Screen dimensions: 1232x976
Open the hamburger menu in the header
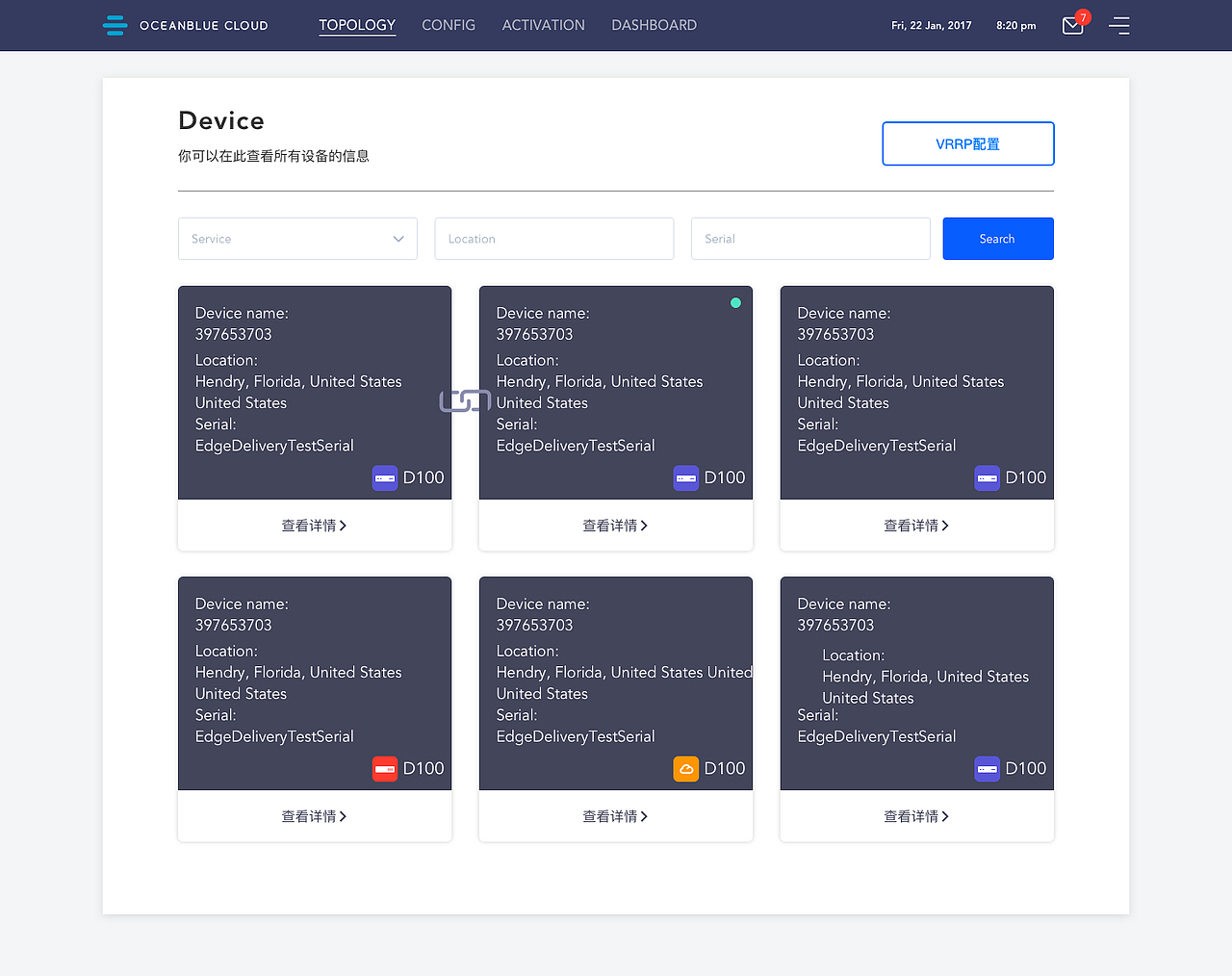1119,25
